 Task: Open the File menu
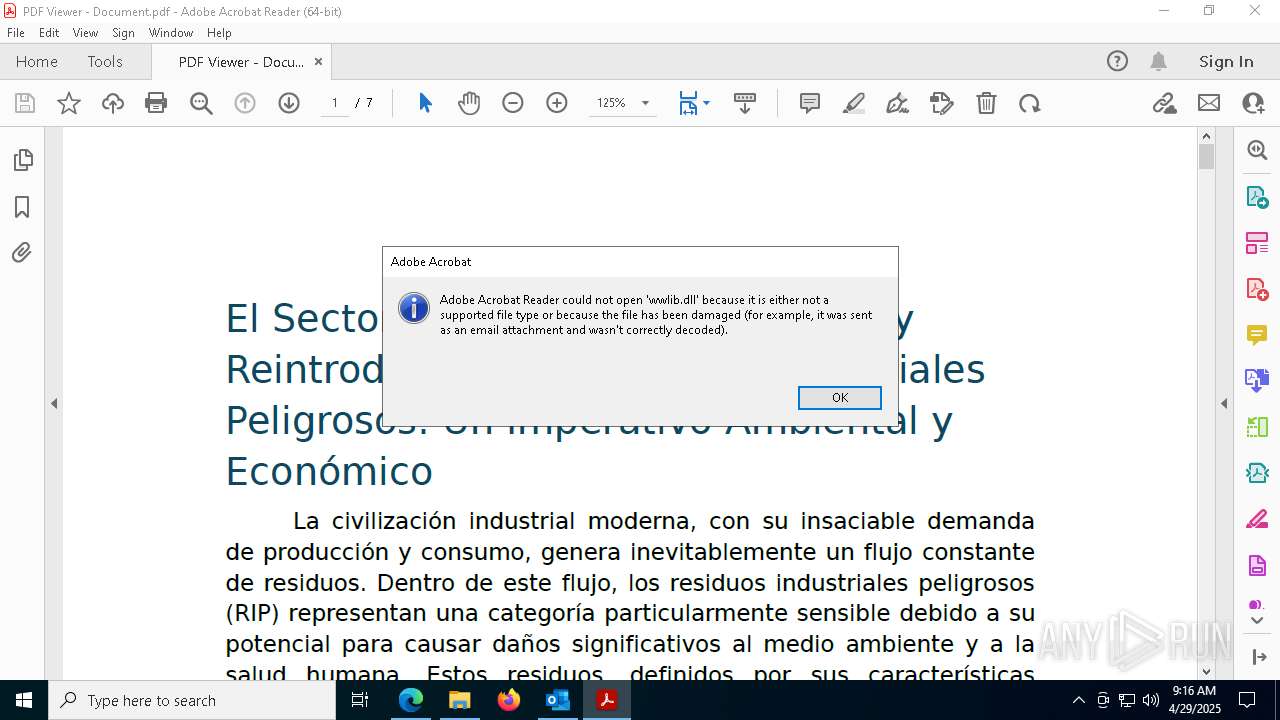16,33
